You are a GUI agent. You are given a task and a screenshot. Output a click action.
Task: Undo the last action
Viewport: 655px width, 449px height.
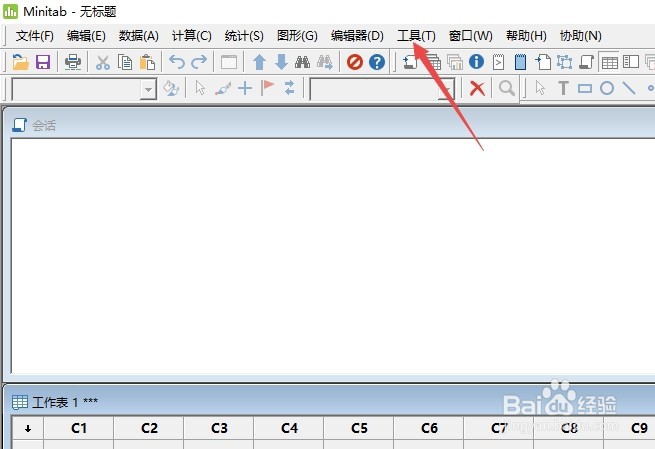tap(177, 62)
